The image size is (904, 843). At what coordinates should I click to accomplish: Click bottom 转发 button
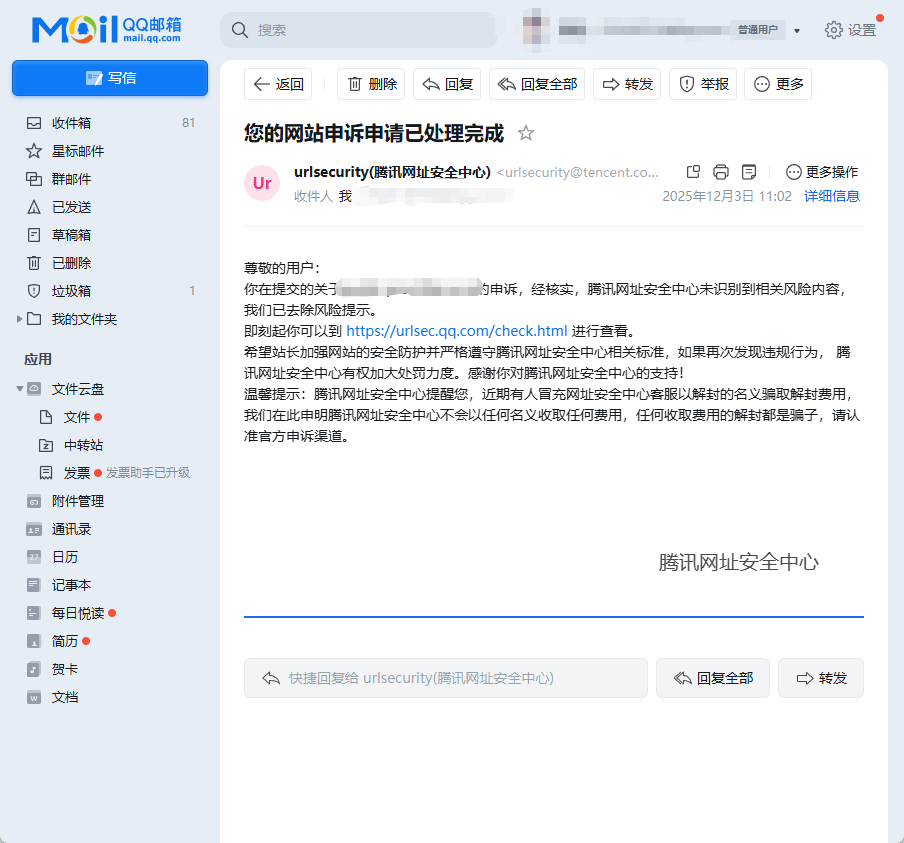pyautogui.click(x=821, y=678)
